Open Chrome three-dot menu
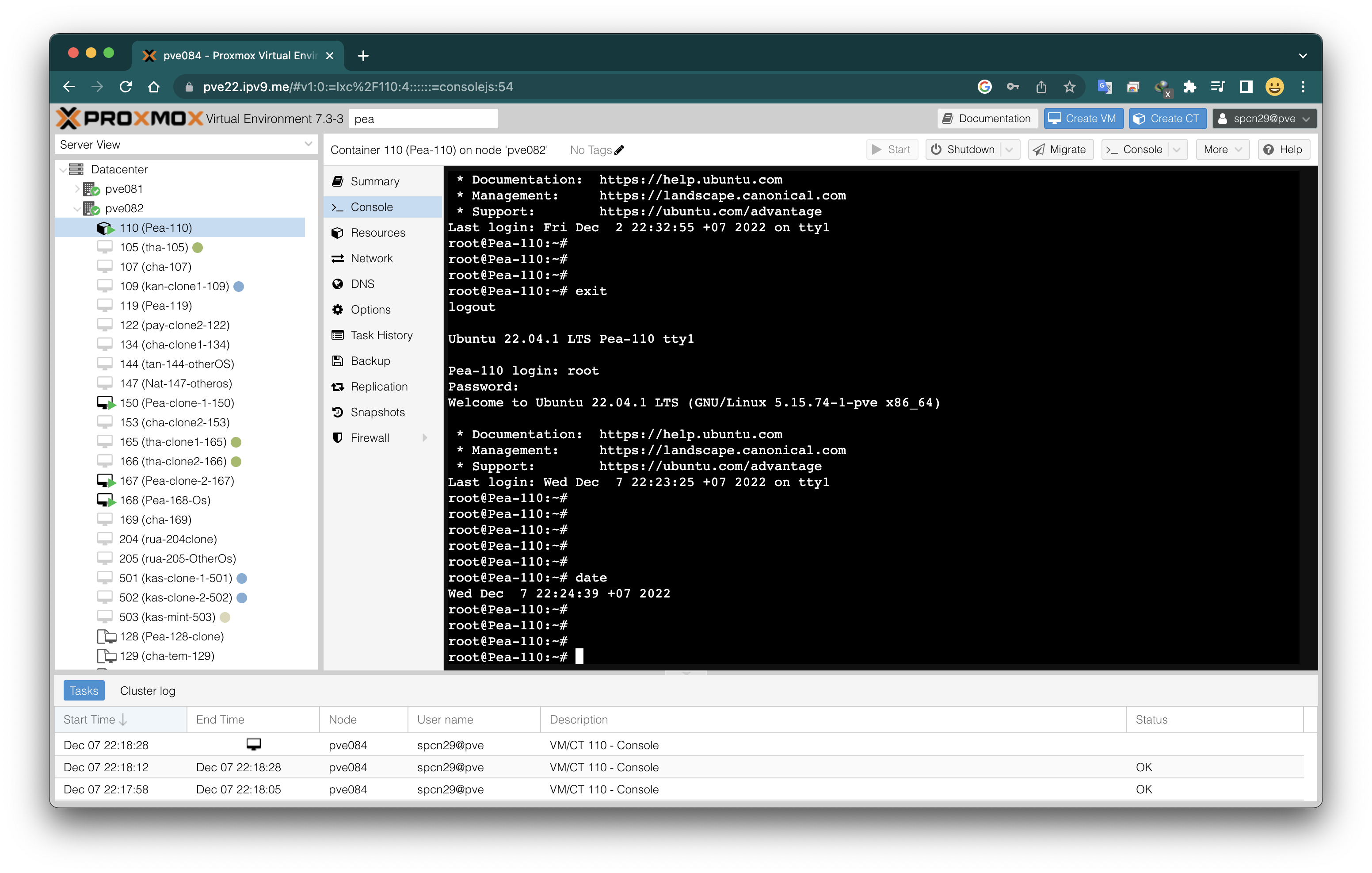 pos(1303,87)
